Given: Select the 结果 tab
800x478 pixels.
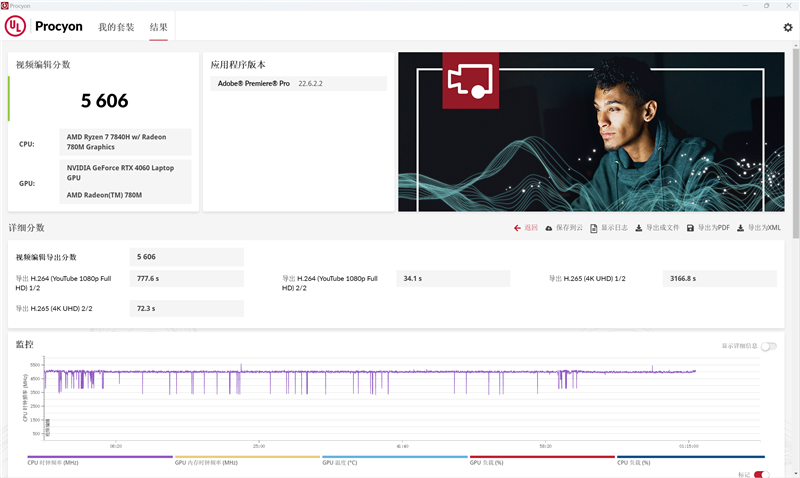Looking at the screenshot, I should (158, 27).
